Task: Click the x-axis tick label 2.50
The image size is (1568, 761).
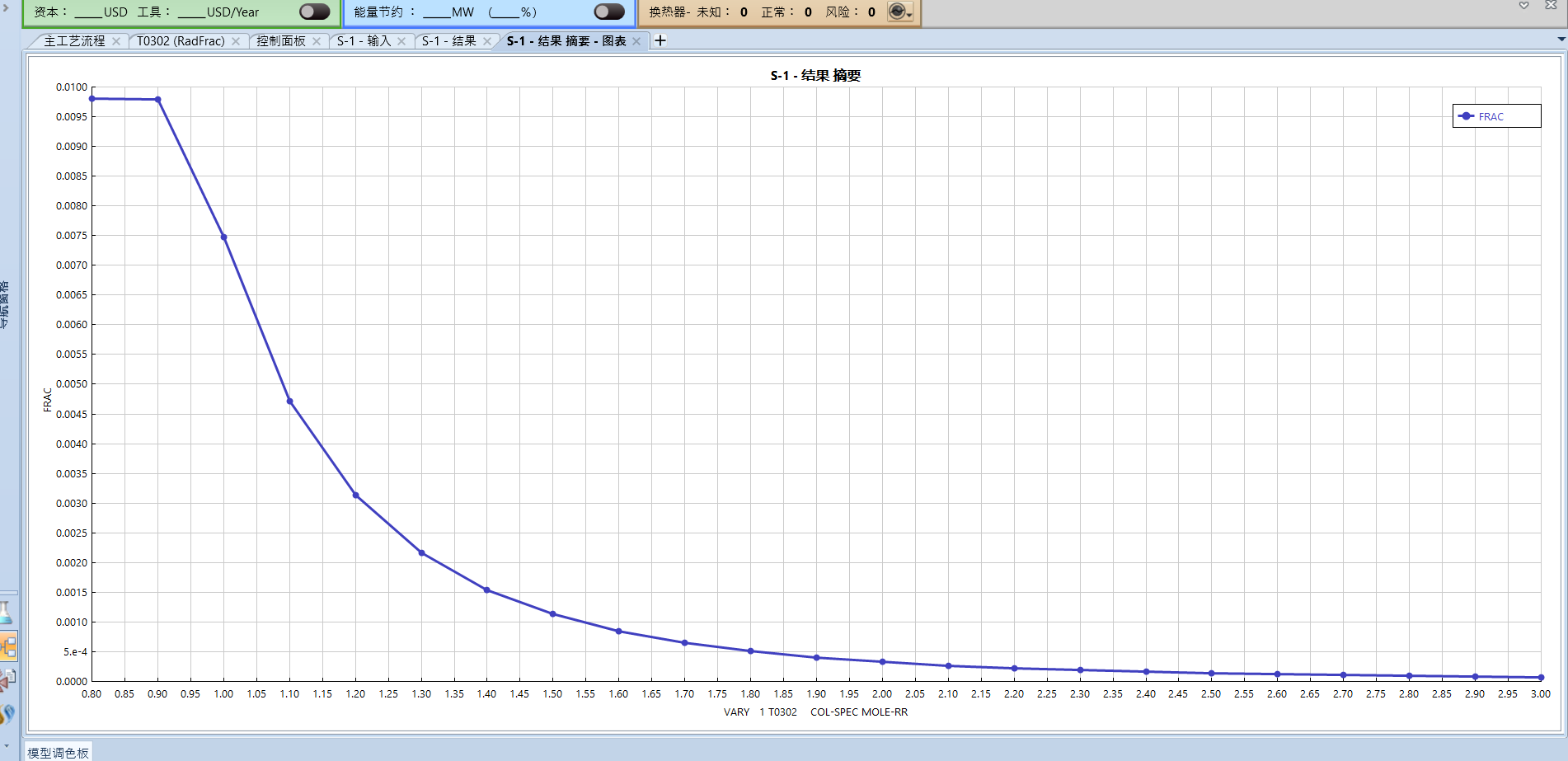Action: point(1211,694)
